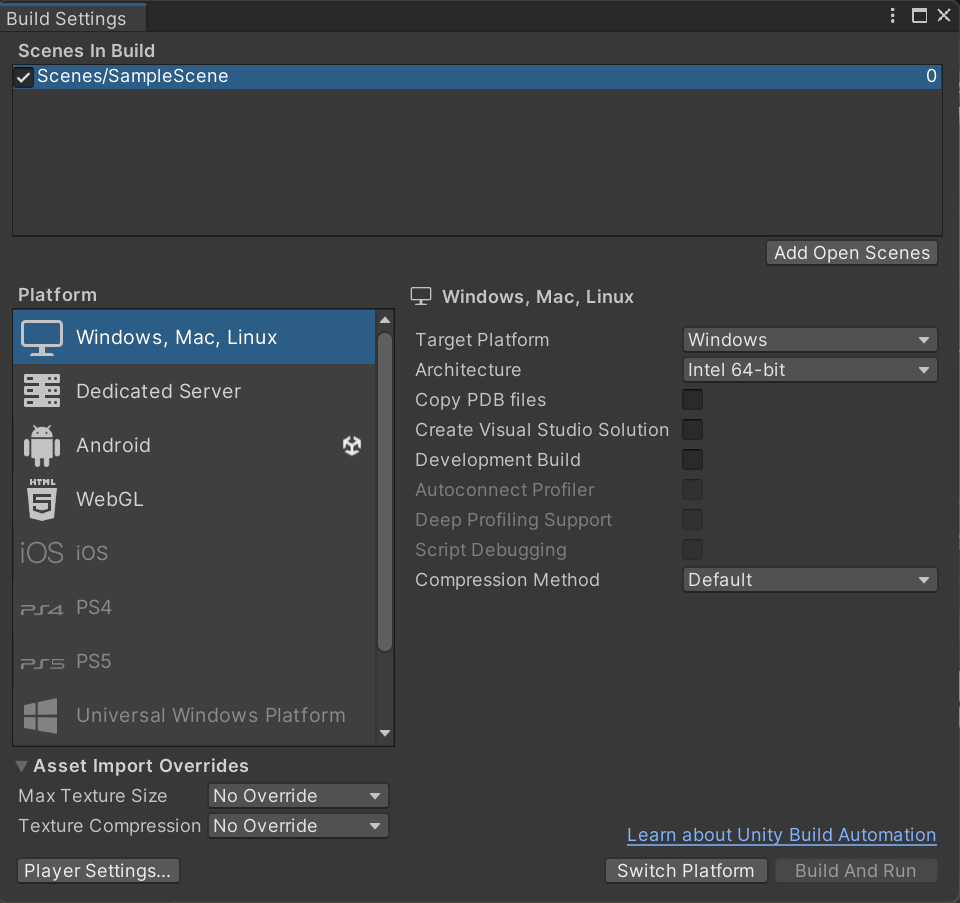Click the WebGL HTML5 shield icon
The image size is (960, 903).
tap(42, 499)
